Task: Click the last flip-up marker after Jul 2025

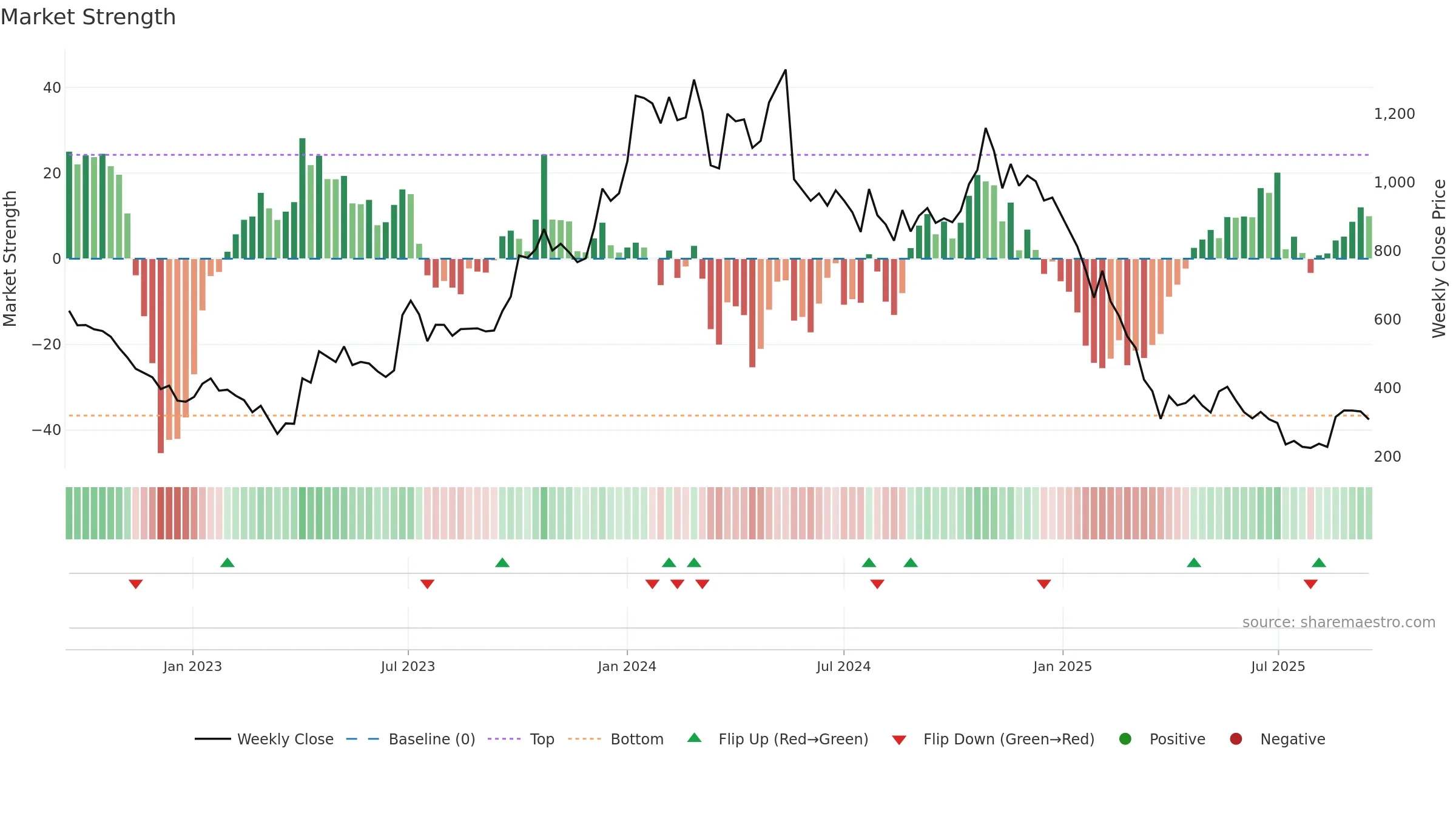Action: pyautogui.click(x=1319, y=562)
